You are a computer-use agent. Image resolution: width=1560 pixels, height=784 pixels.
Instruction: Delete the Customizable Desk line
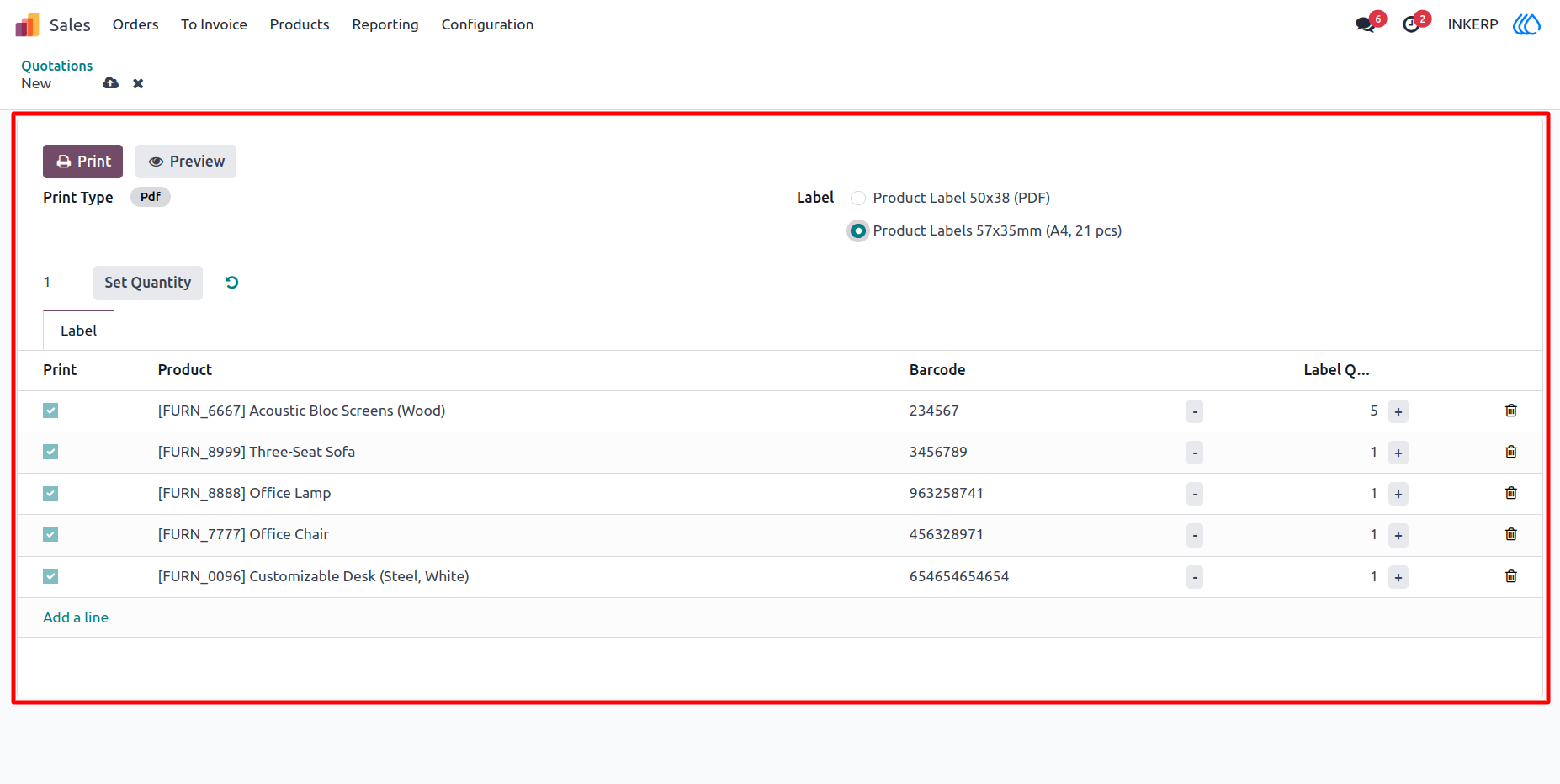tap(1511, 576)
